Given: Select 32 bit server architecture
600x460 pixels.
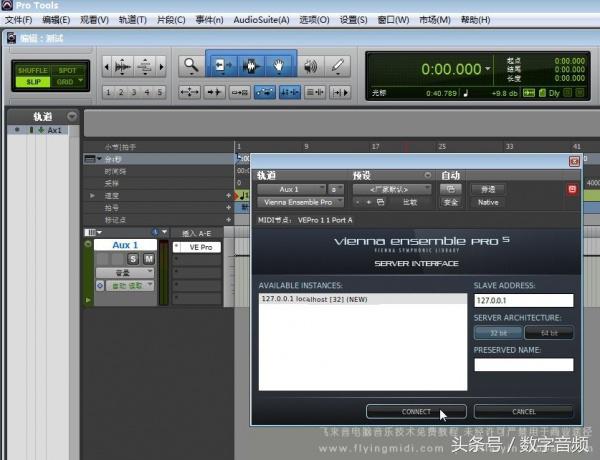Looking at the screenshot, I should pyautogui.click(x=498, y=333).
